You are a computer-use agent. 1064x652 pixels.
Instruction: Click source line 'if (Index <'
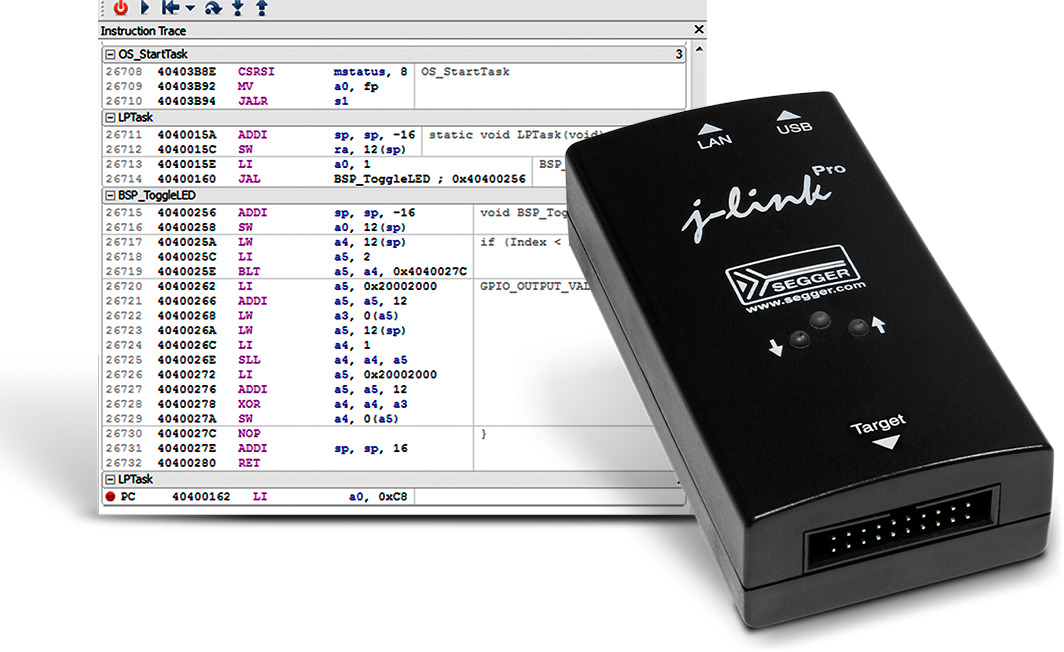520,242
